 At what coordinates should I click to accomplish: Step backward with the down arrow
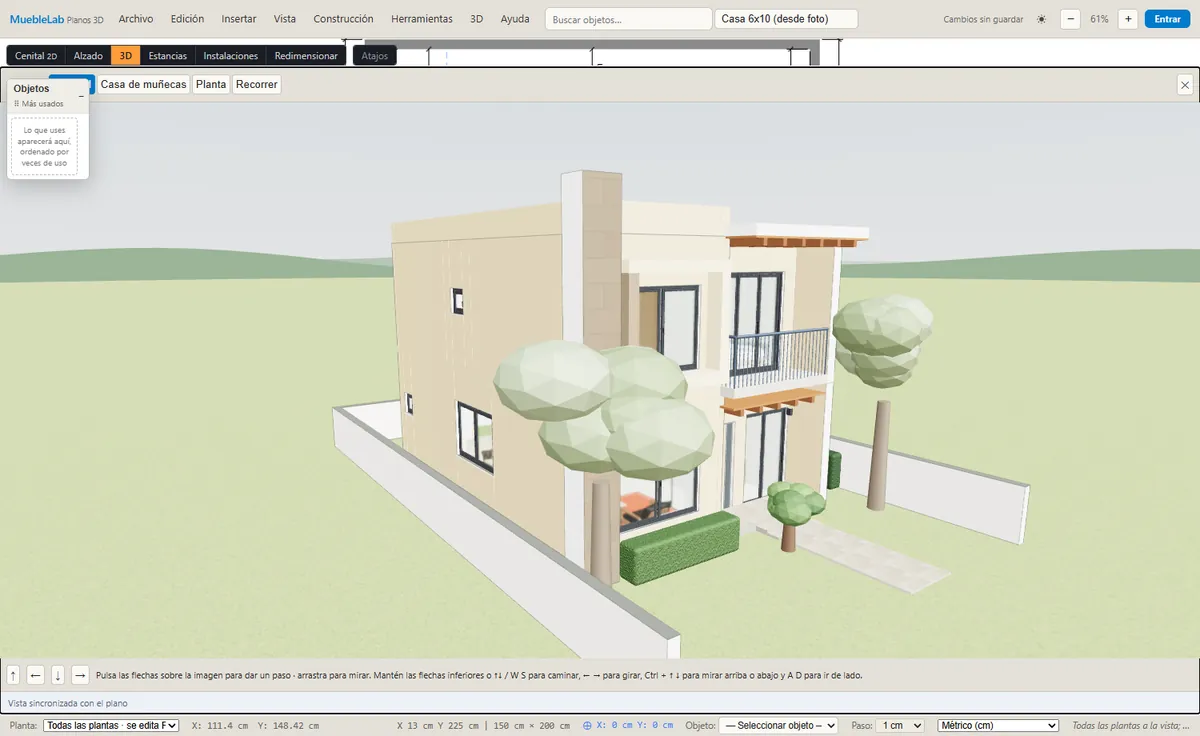pyautogui.click(x=58, y=675)
